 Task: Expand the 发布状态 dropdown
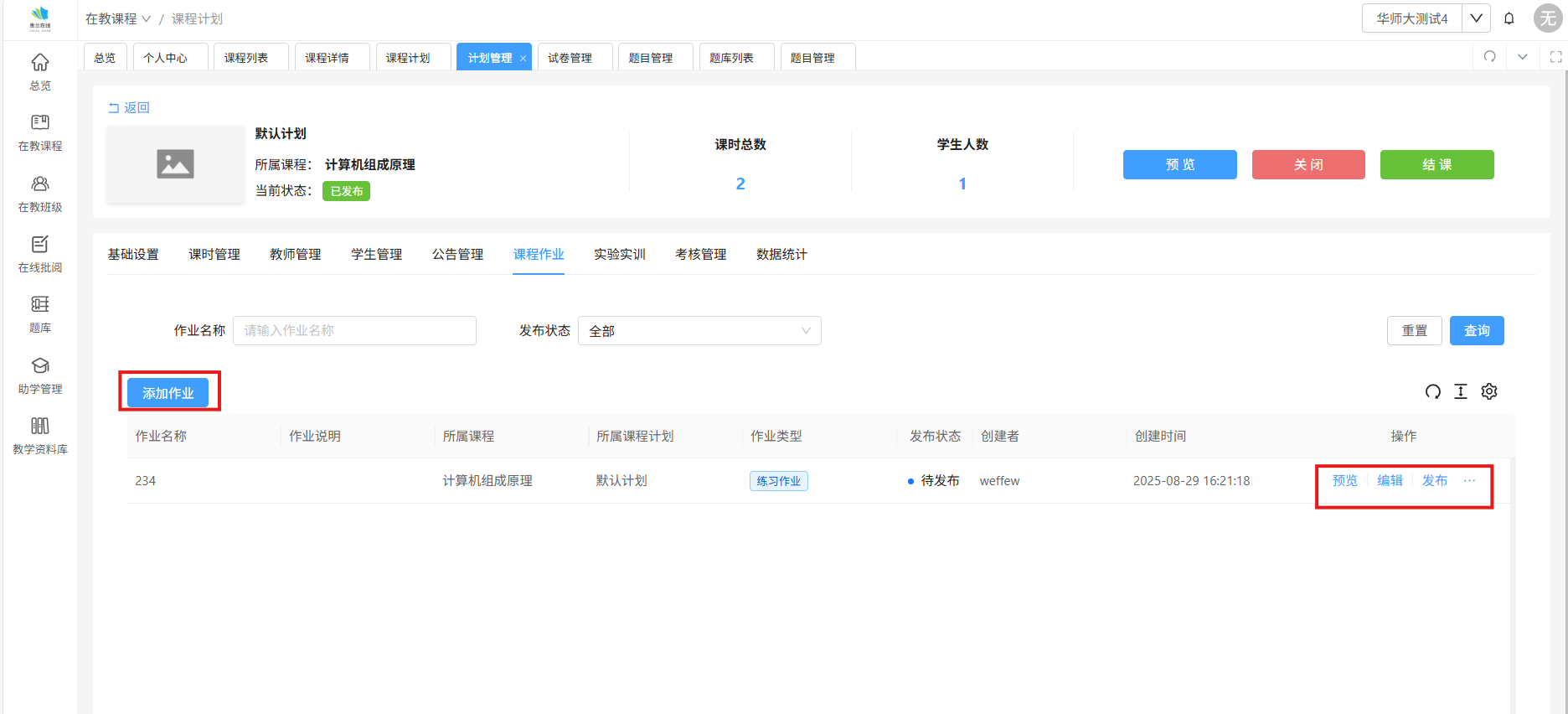tap(699, 331)
